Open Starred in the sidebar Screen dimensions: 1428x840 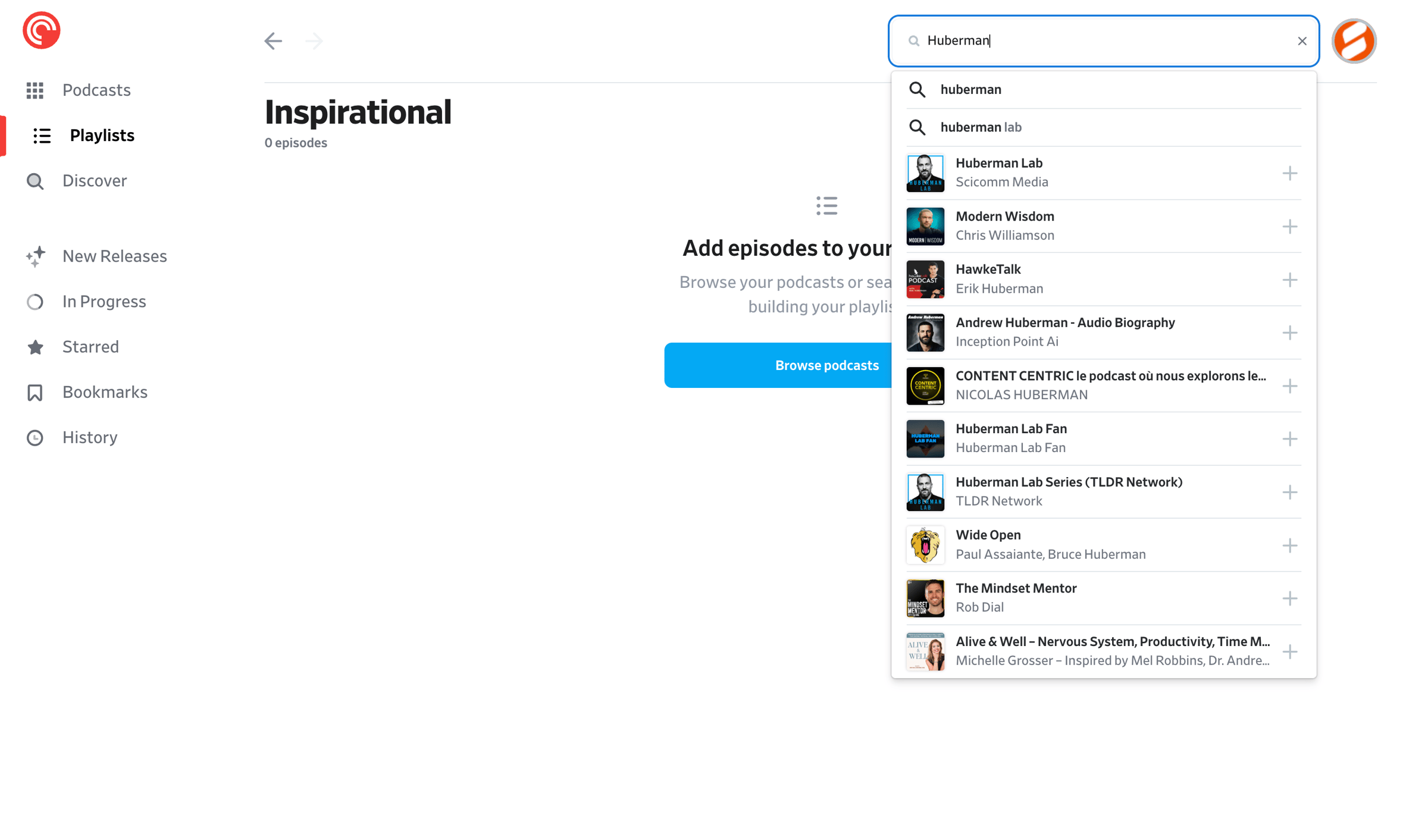90,346
